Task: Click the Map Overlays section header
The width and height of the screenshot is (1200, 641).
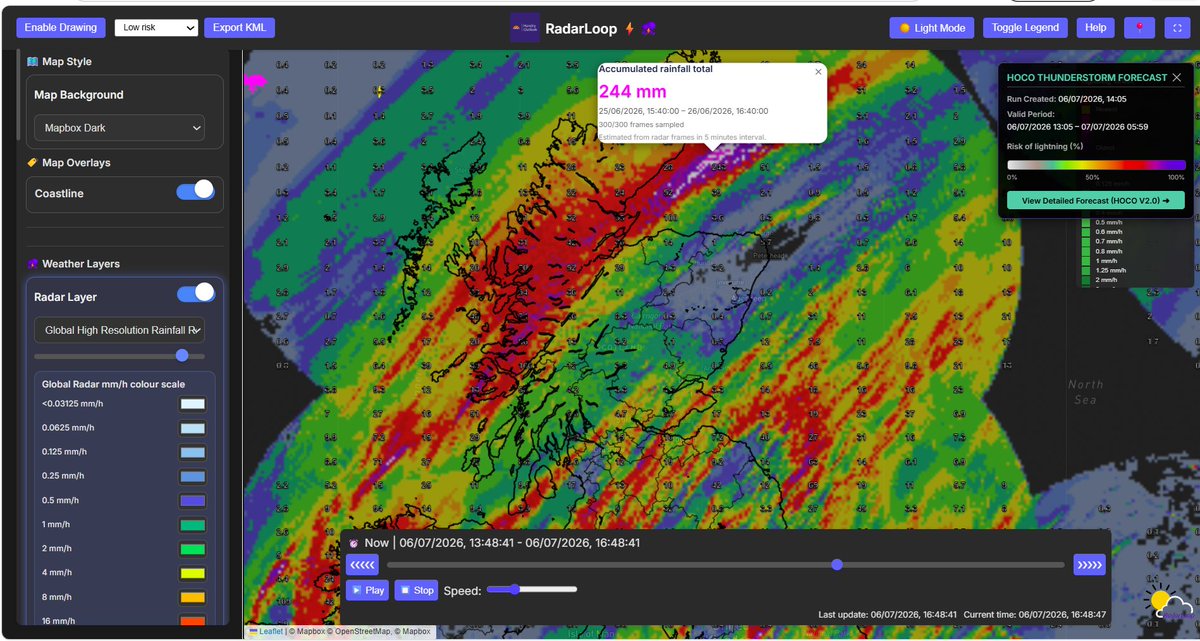Action: [x=69, y=162]
